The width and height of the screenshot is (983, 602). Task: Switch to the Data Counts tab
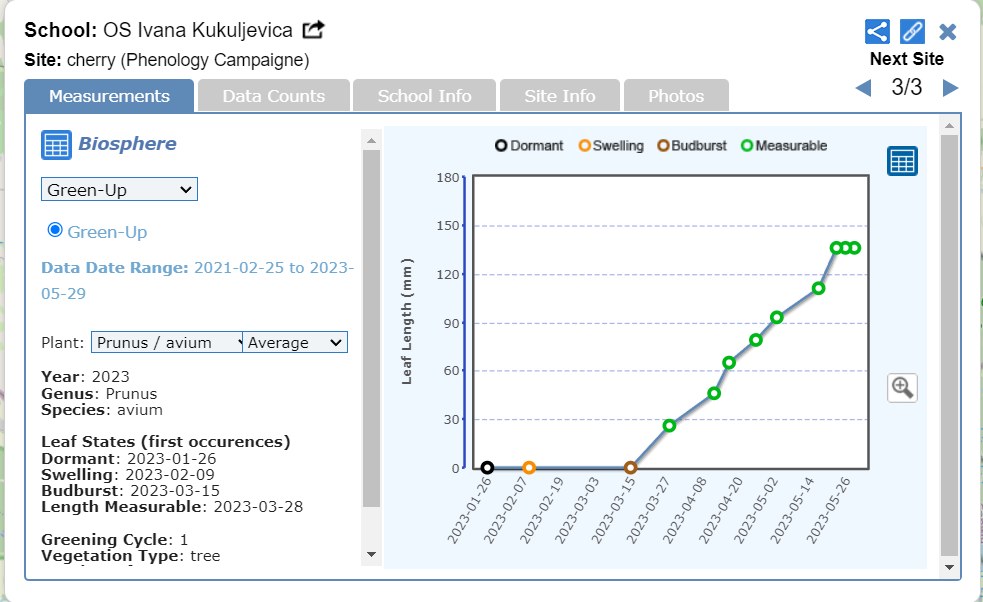[273, 96]
